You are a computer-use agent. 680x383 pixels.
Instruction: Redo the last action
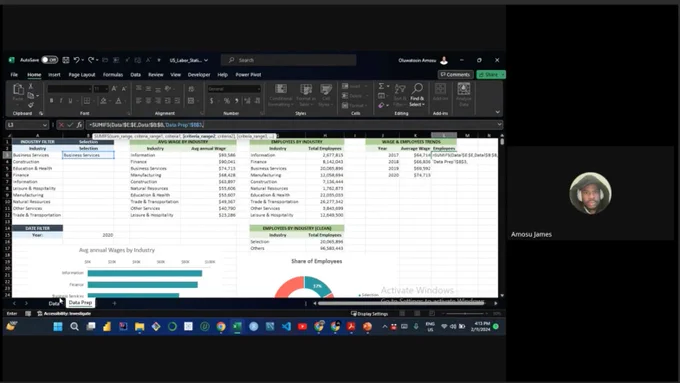[91, 60]
